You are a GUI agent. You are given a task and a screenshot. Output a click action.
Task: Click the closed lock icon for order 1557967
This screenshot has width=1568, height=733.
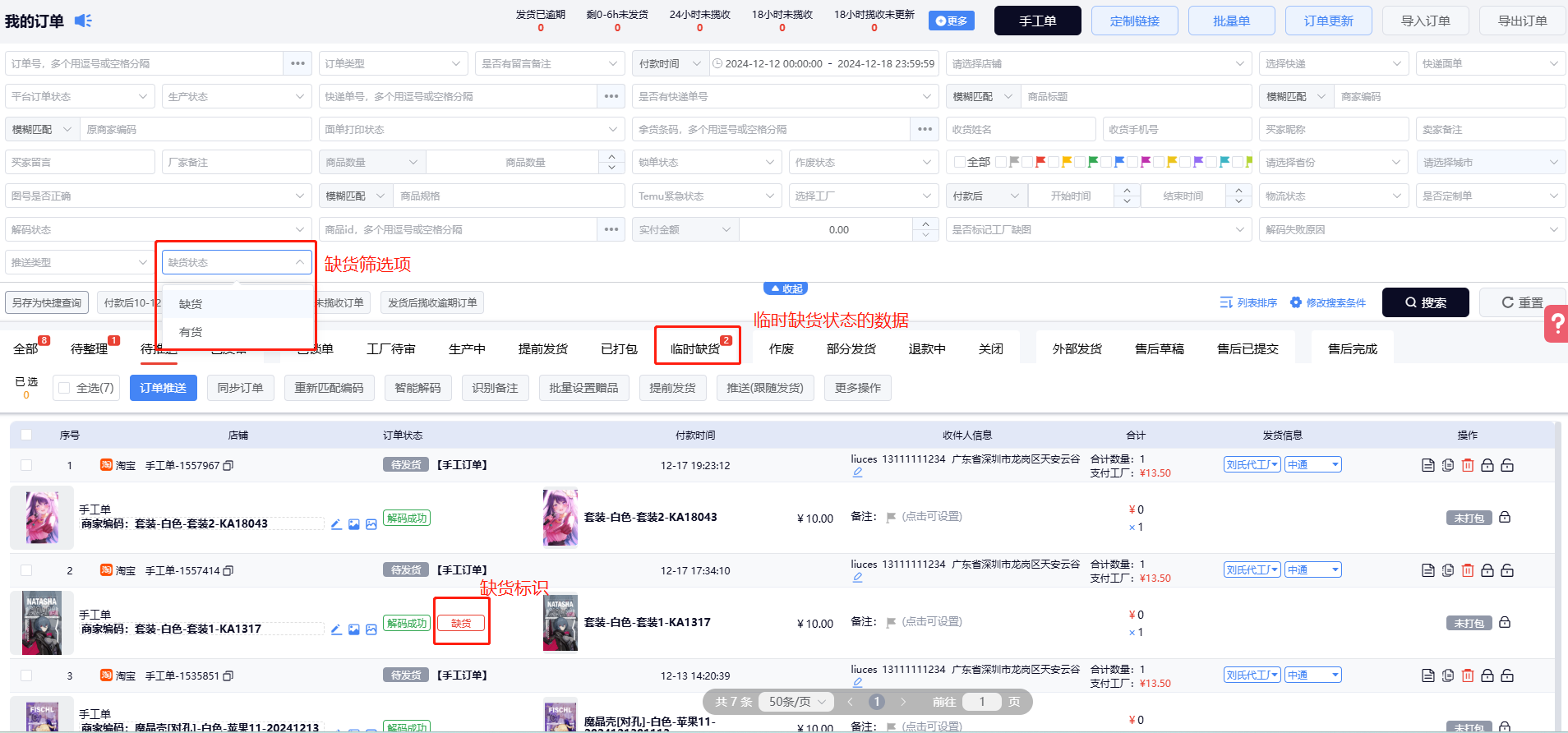(1487, 465)
